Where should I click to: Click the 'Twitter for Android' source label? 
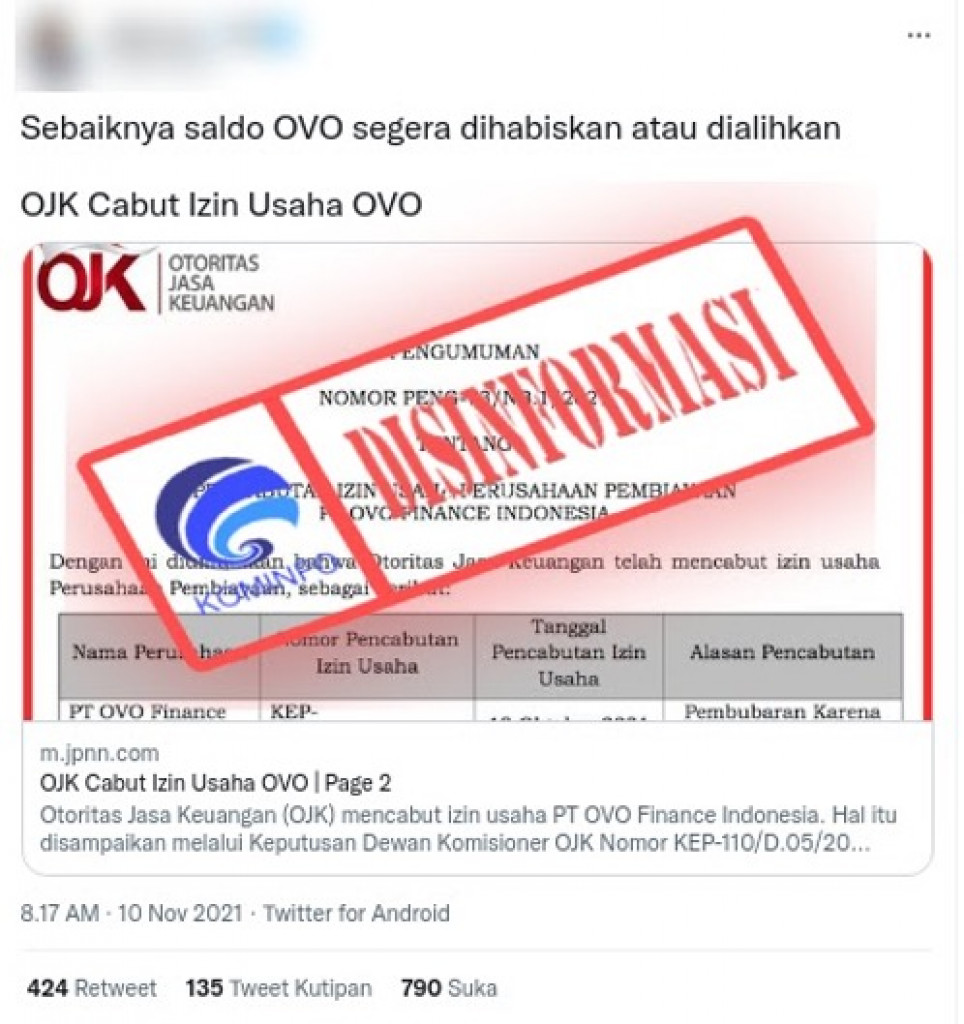point(357,913)
